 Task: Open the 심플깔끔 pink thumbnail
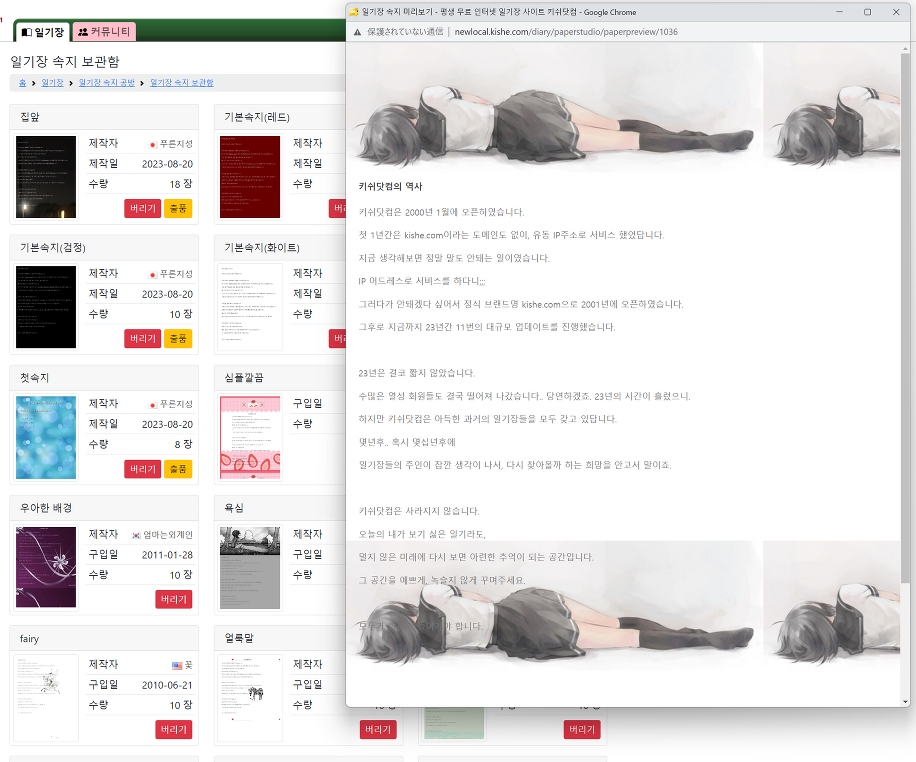[x=250, y=438]
